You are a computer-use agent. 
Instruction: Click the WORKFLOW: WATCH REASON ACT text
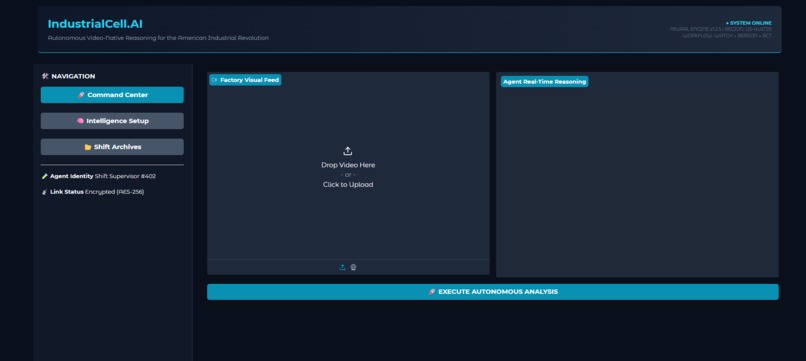[x=727, y=35]
